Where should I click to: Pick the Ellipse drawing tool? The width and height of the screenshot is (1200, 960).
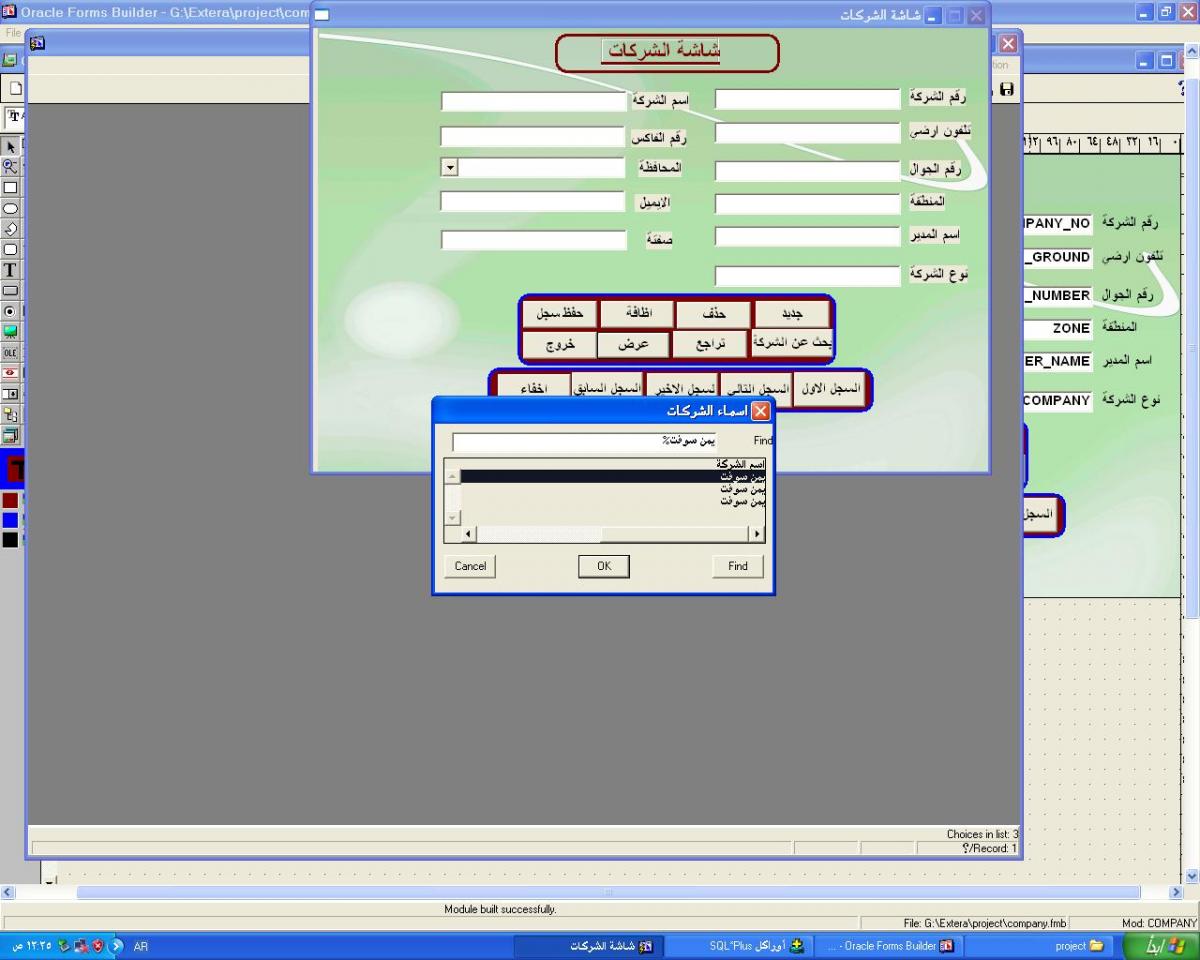point(11,208)
